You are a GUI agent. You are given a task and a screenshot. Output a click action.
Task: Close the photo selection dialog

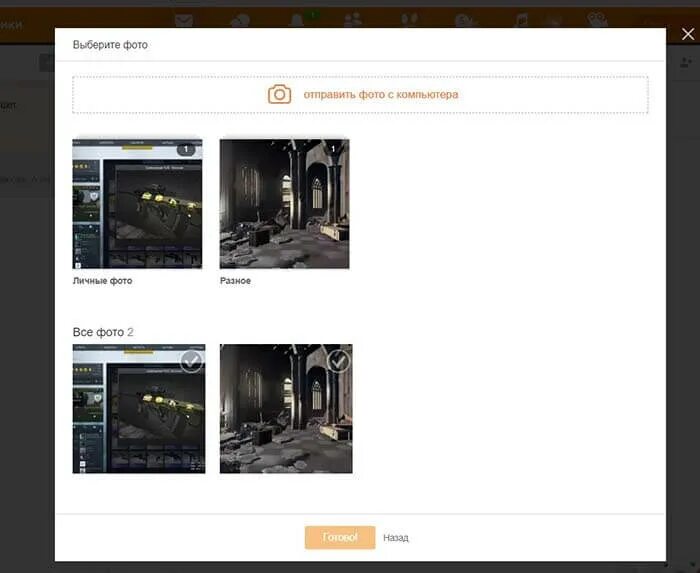(688, 34)
